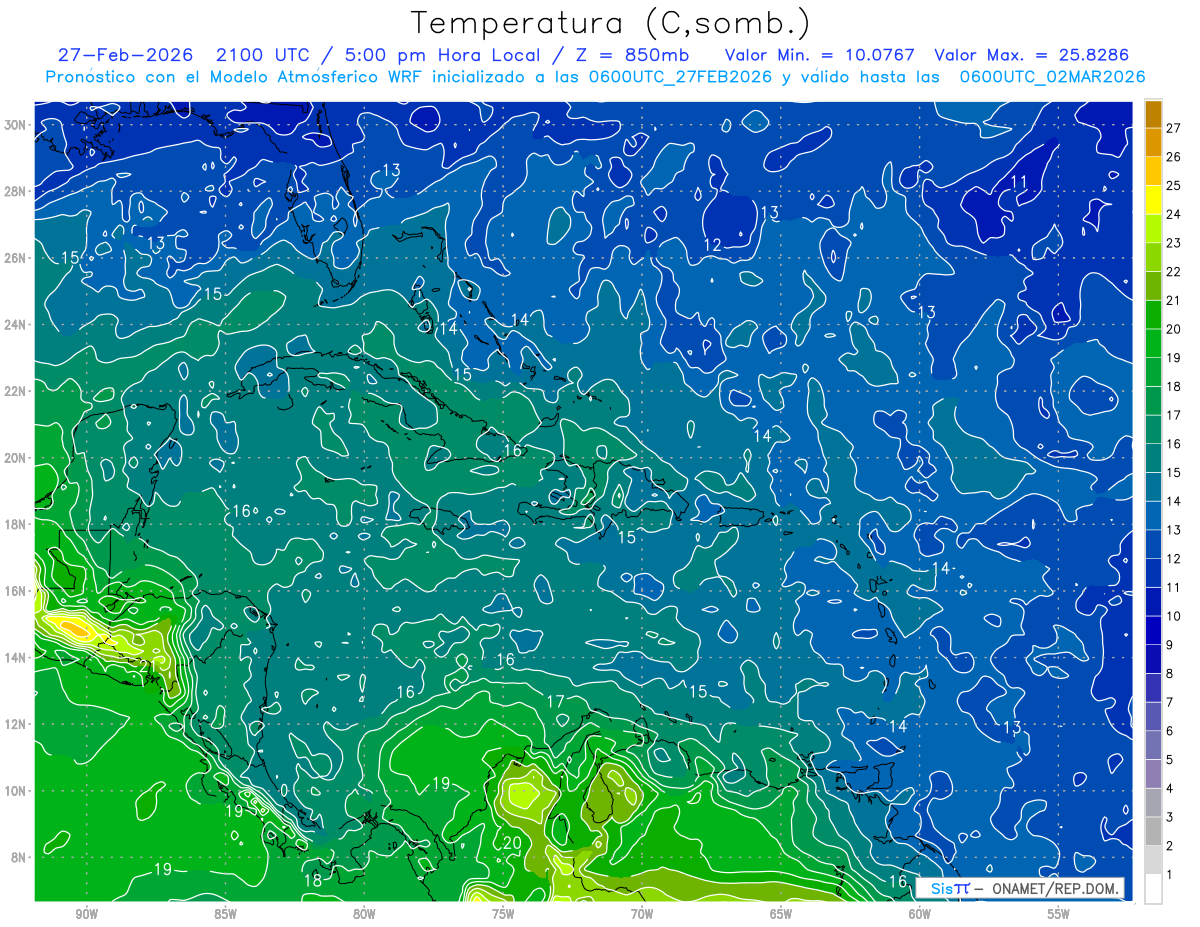Click the white bottom swatch of the color legend
The width and height of the screenshot is (1200, 927).
coord(1153,889)
